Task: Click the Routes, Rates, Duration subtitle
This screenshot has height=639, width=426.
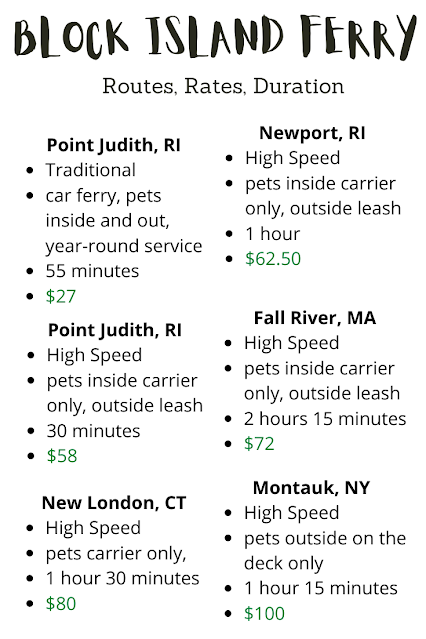Action: [x=223, y=86]
